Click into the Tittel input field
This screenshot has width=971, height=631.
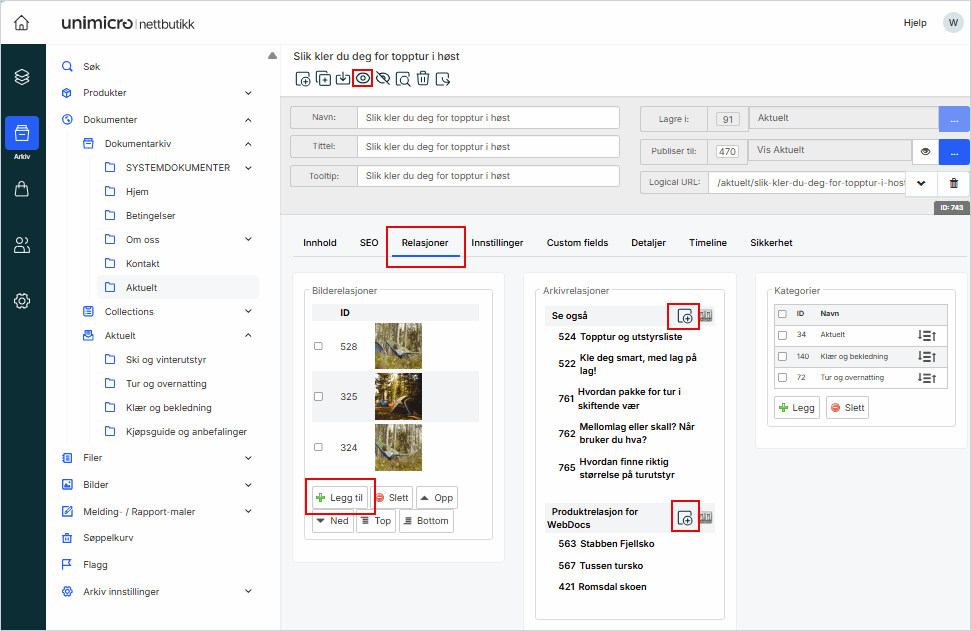(488, 147)
